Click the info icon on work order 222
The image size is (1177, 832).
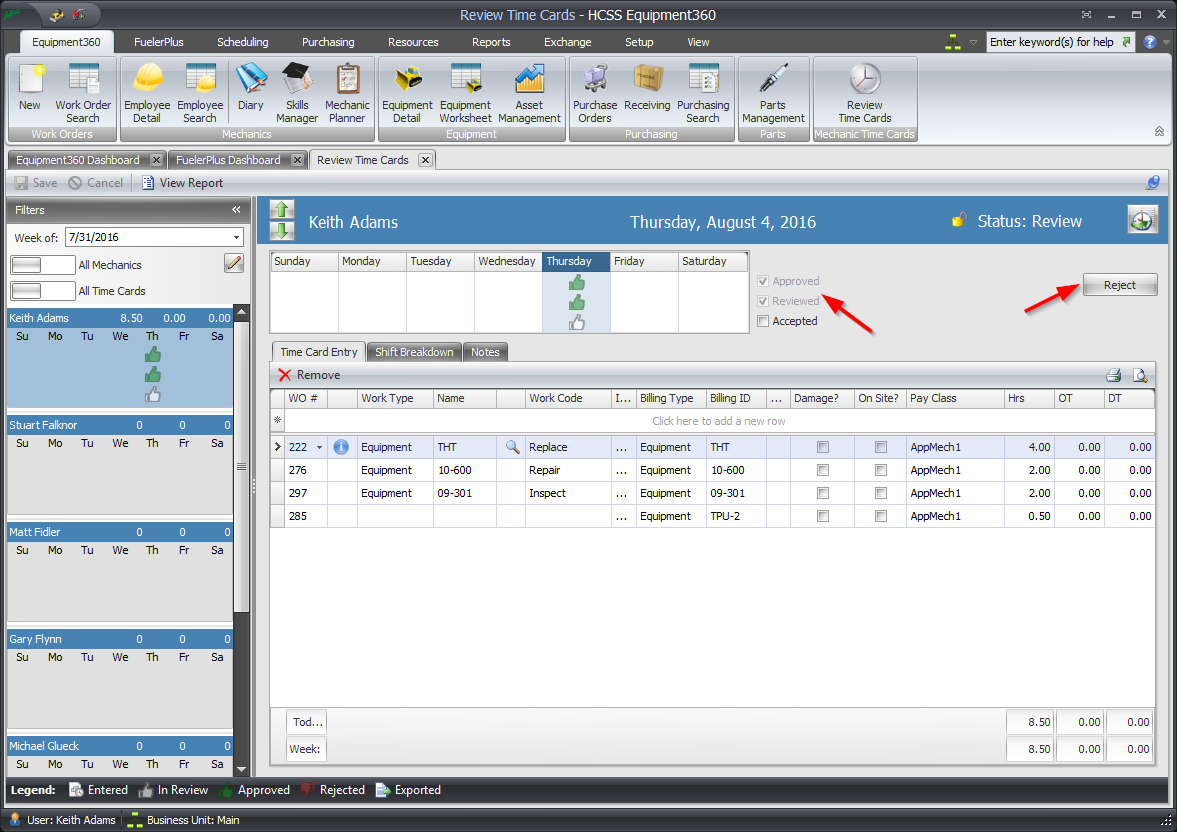click(x=340, y=446)
